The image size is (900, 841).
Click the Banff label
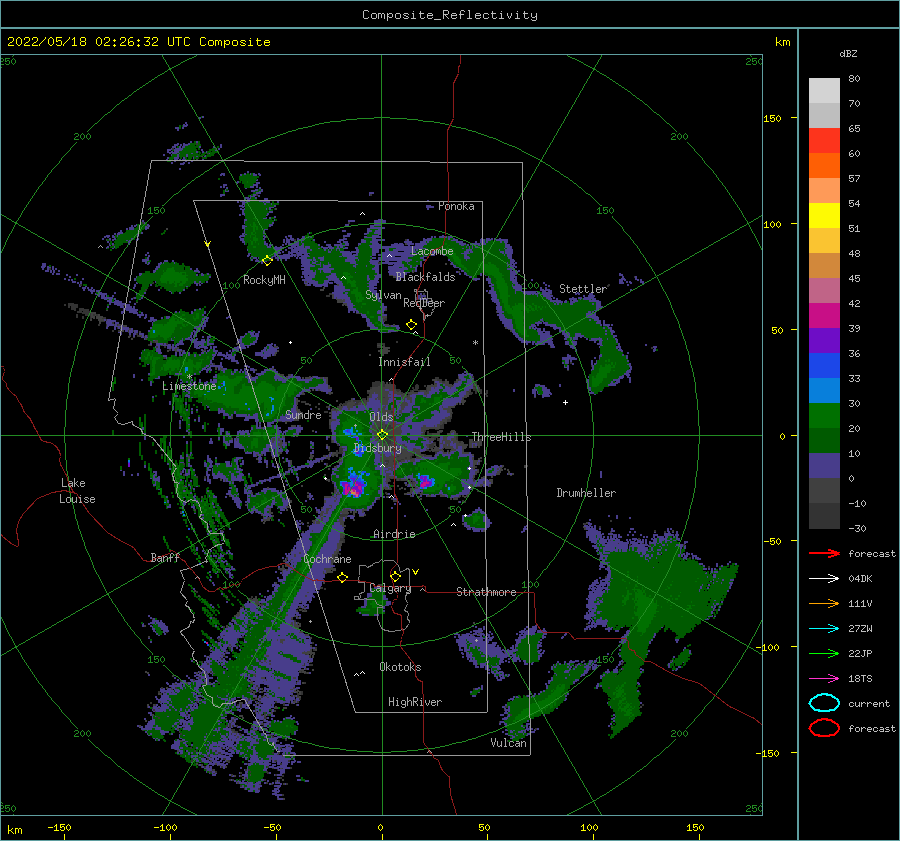[165, 557]
